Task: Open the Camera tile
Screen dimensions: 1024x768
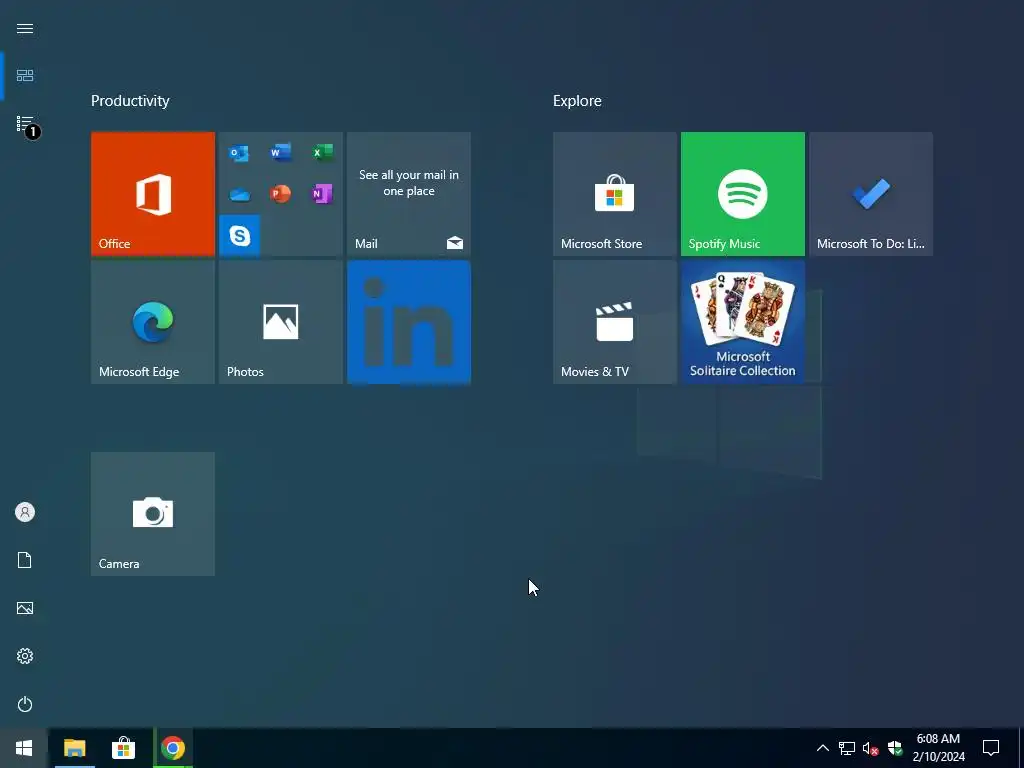Action: click(x=153, y=514)
